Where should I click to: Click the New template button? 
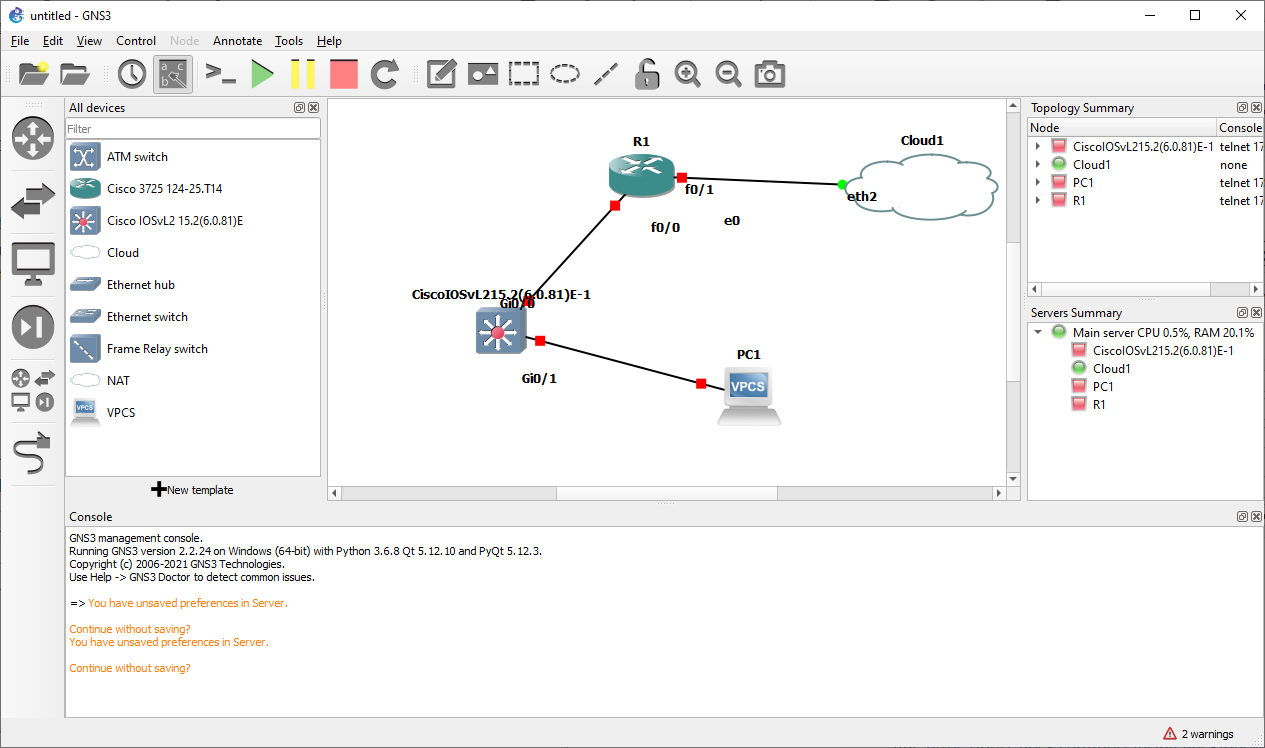pyautogui.click(x=192, y=490)
